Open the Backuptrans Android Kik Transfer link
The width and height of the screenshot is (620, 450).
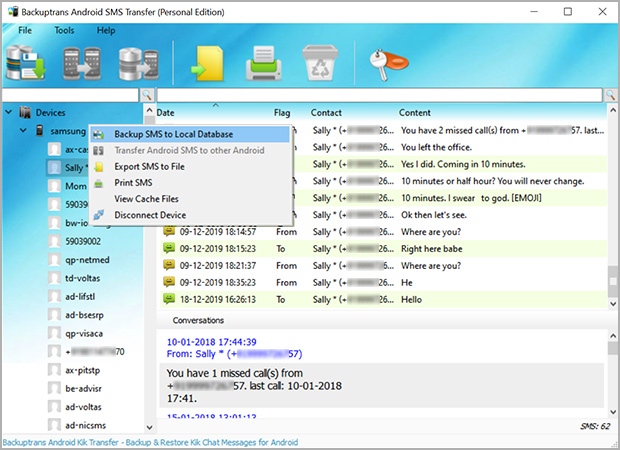point(150,442)
